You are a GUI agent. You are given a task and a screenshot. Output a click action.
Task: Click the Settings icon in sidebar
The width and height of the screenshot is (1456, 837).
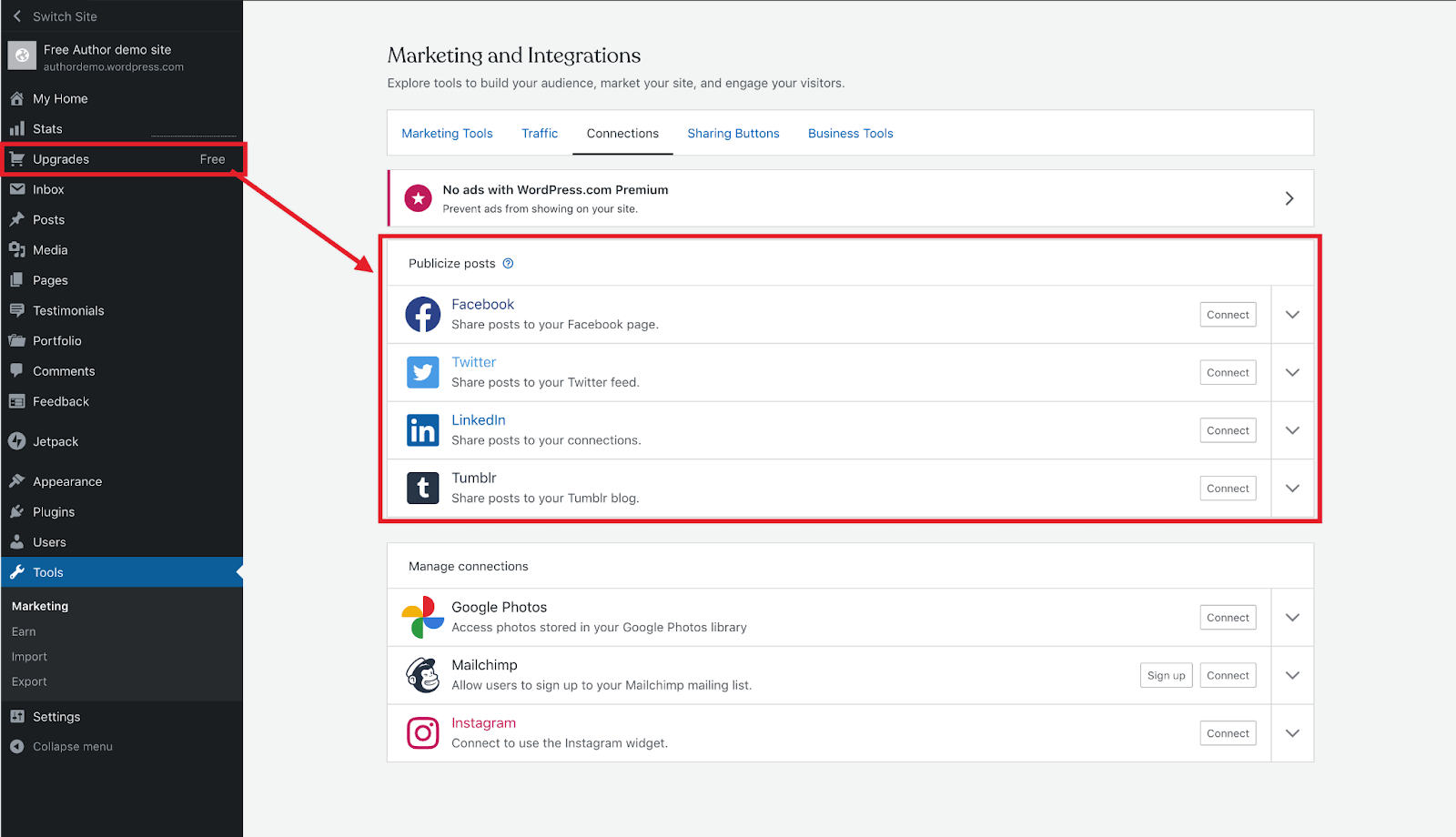click(16, 716)
